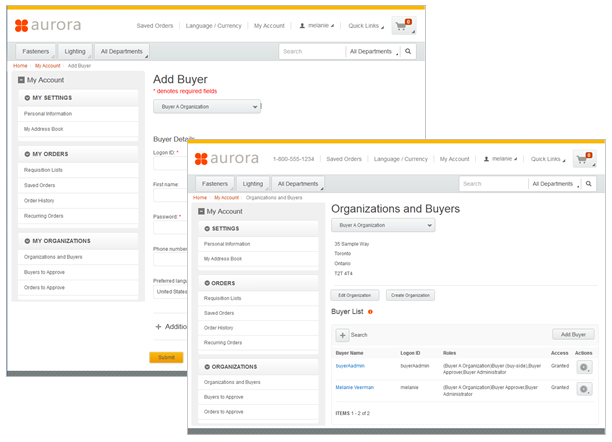
Task: Expand Search plus icon in Buyer List
Action: tap(342, 335)
